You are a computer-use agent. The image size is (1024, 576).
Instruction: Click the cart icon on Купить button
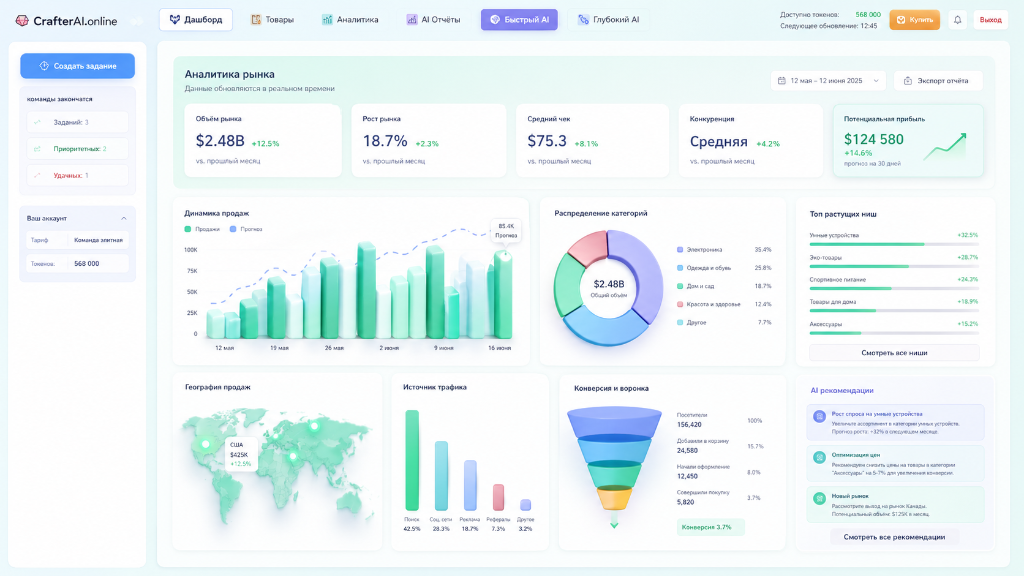(x=901, y=20)
